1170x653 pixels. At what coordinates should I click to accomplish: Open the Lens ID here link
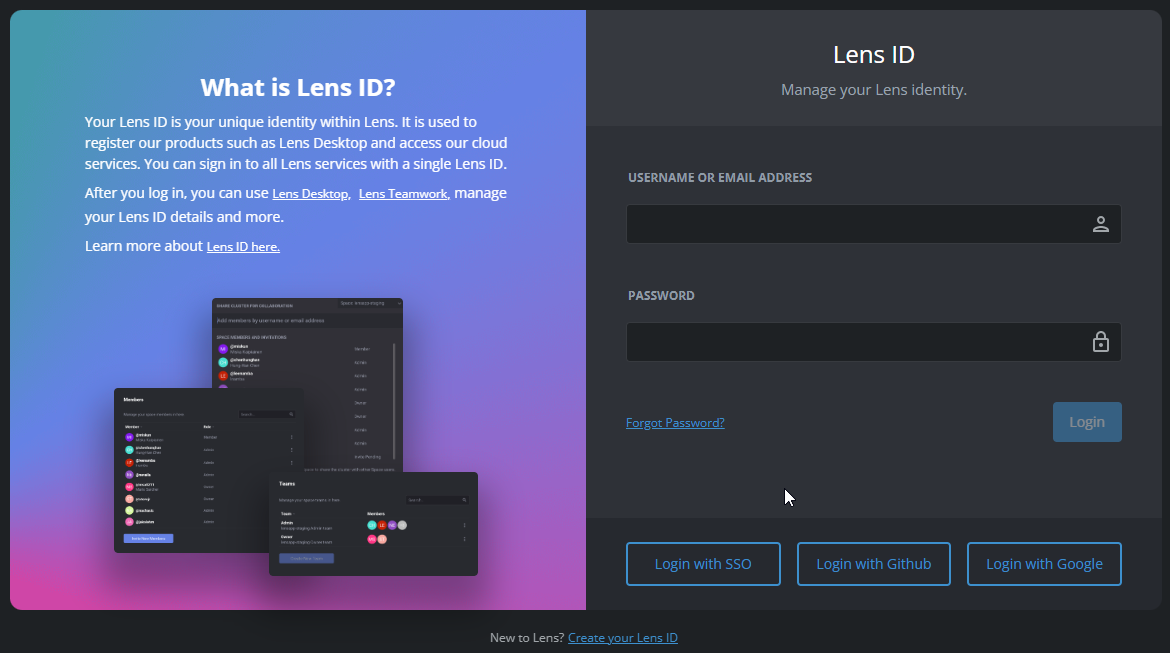point(242,246)
